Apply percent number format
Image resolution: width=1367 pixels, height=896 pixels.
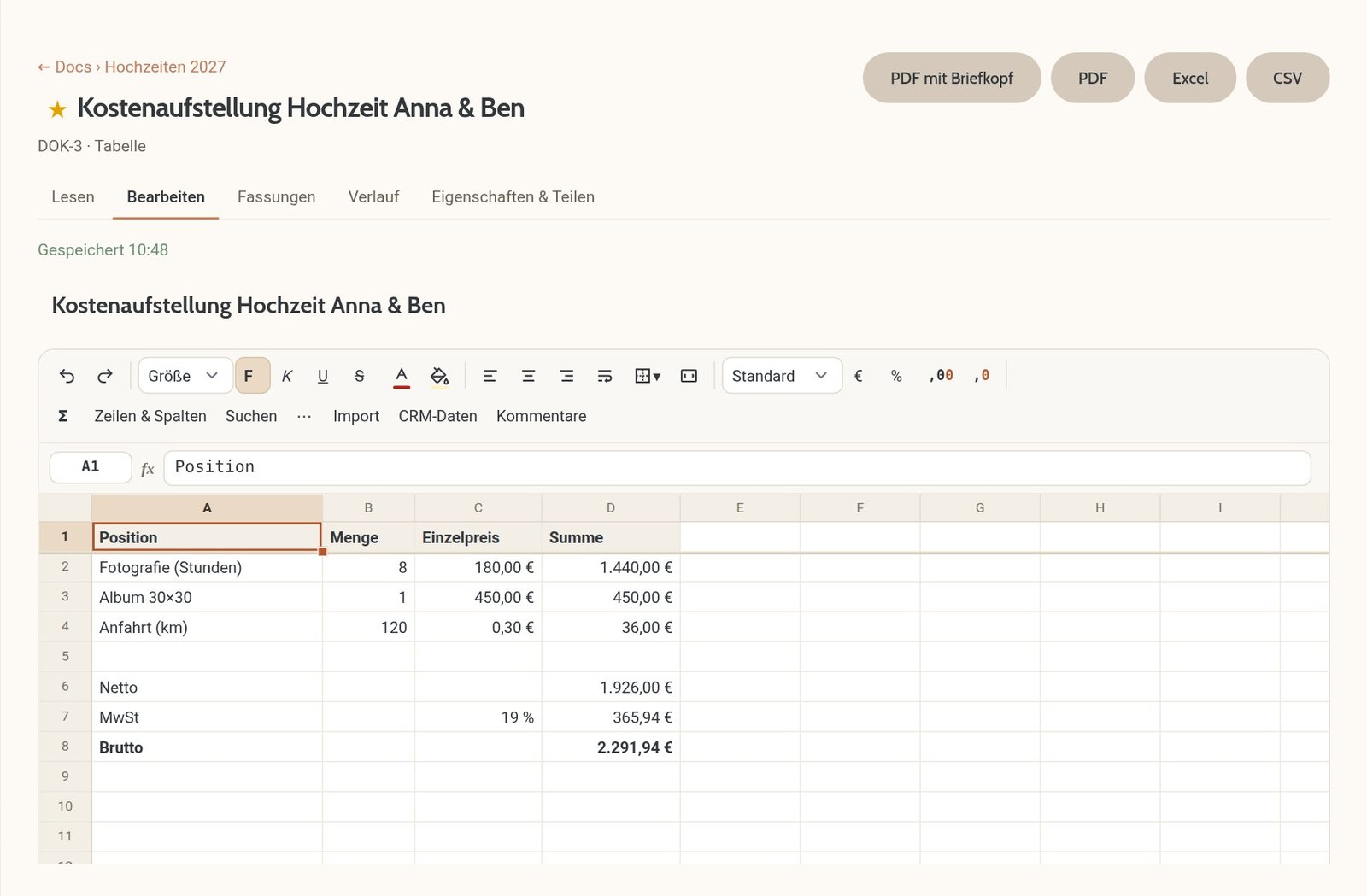tap(896, 376)
